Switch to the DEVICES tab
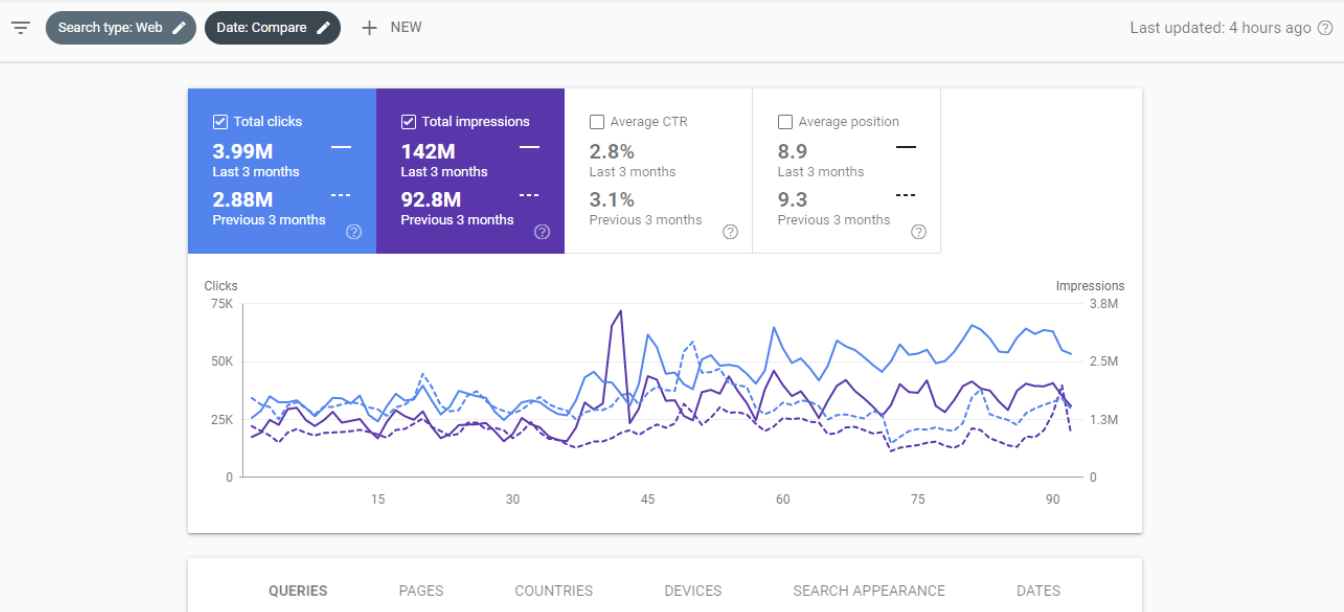 click(693, 591)
